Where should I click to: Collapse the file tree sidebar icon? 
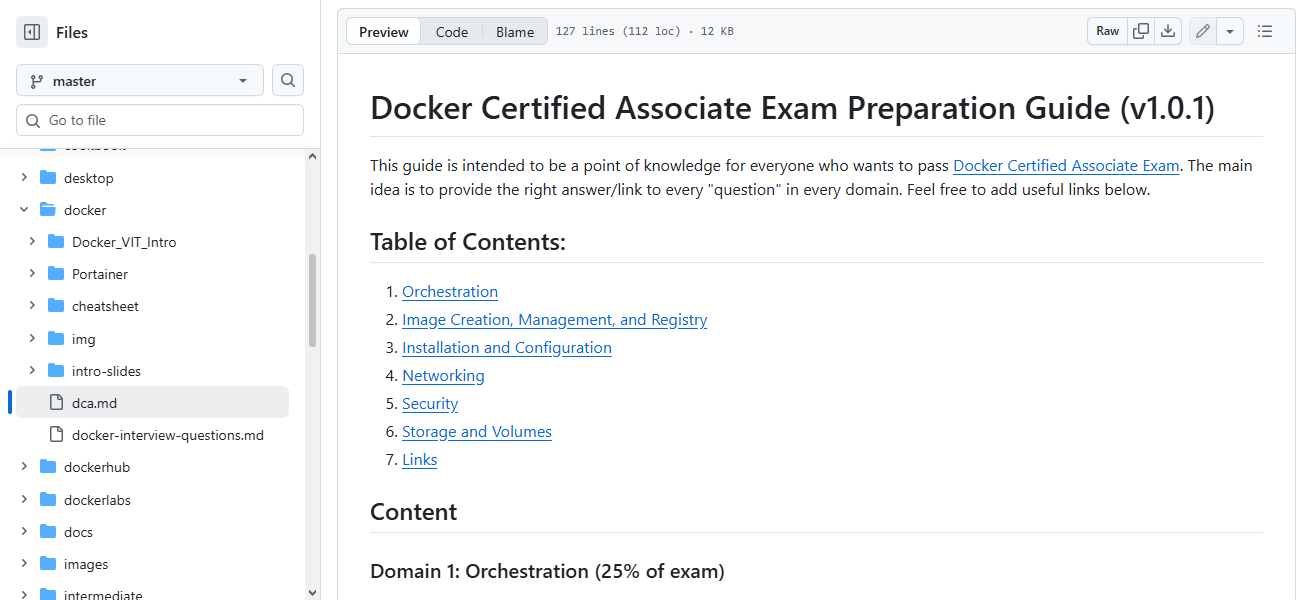32,32
